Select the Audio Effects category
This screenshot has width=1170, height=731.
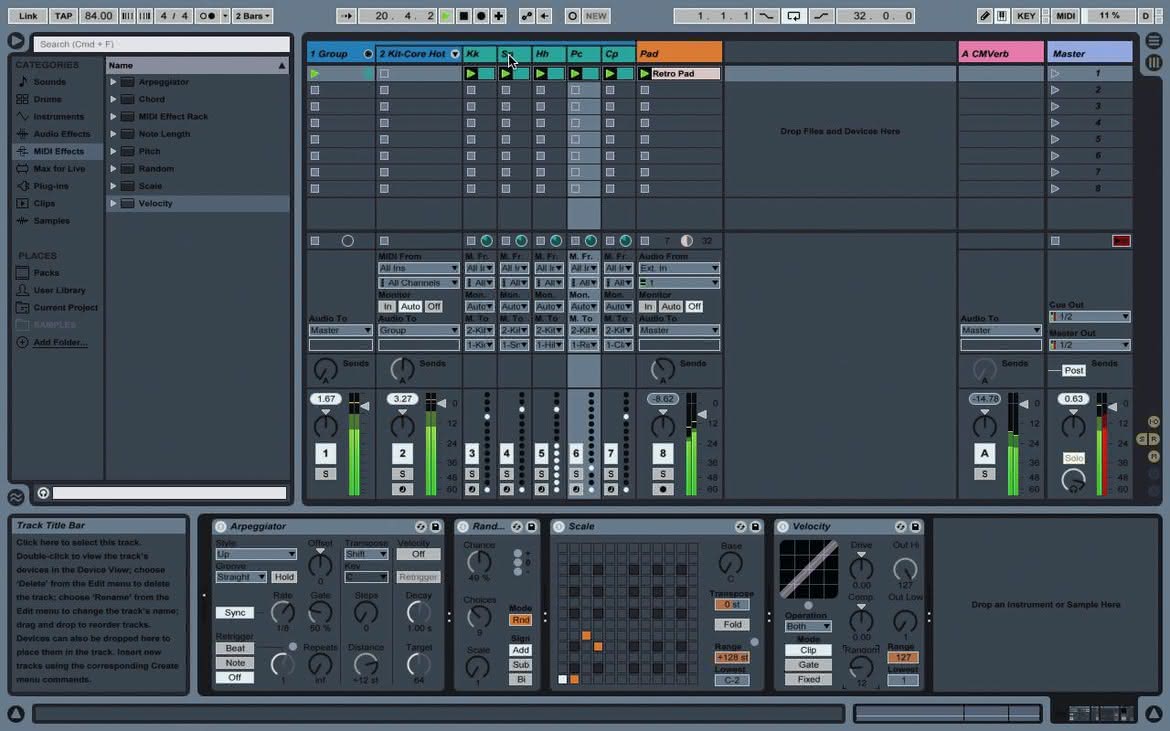(x=61, y=134)
